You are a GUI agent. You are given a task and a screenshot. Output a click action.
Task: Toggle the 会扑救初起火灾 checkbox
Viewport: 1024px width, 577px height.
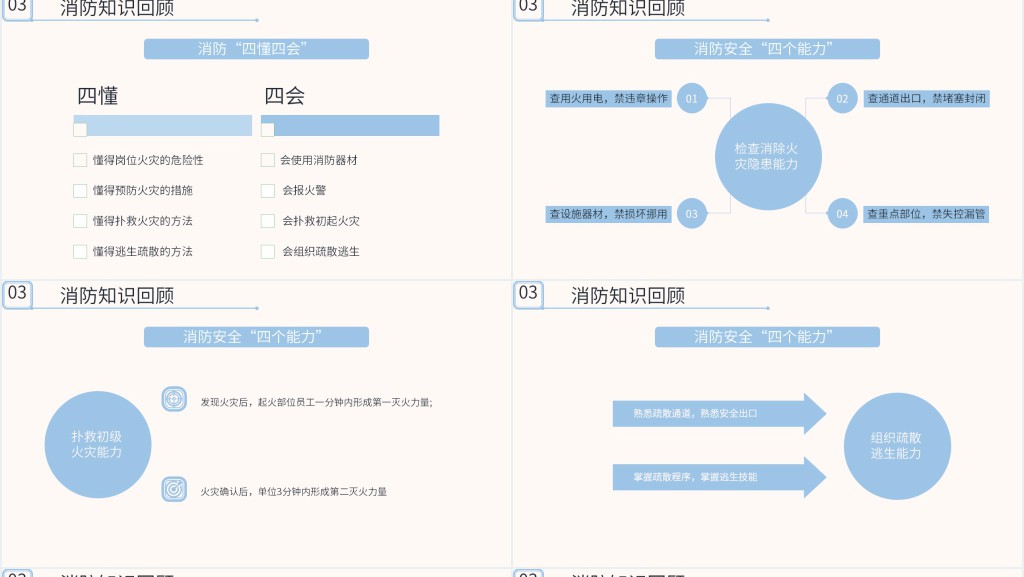268,221
